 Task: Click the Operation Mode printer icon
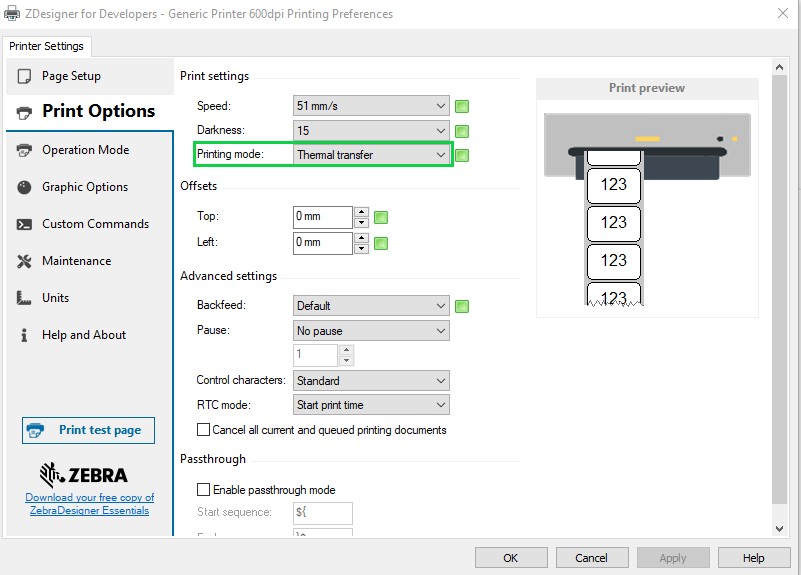tap(24, 150)
